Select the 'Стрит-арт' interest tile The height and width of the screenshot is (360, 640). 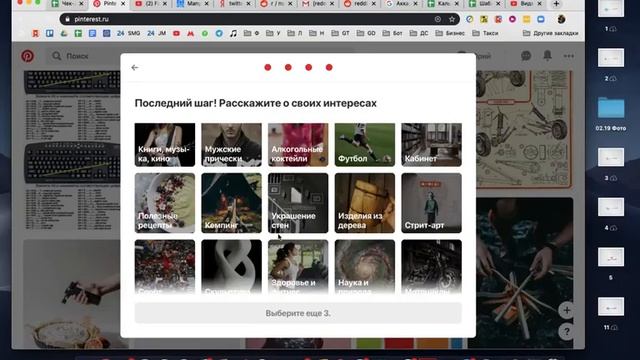coord(431,203)
